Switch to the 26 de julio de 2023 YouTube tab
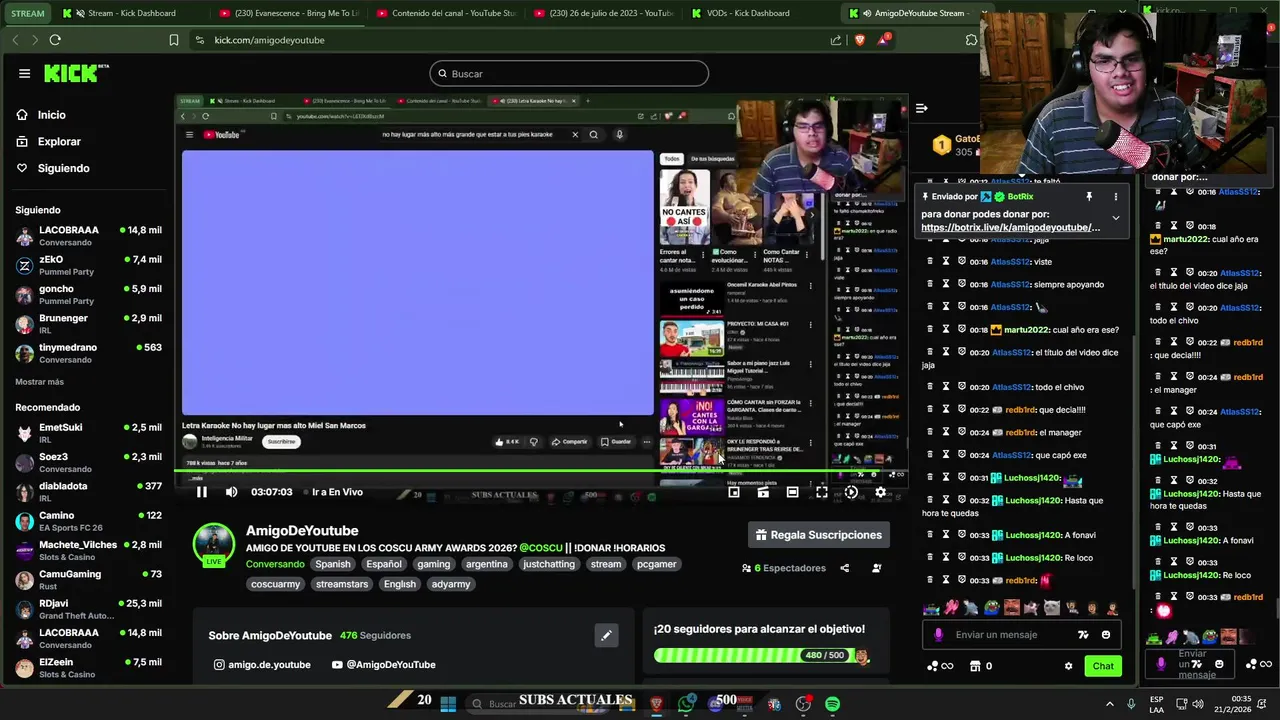The height and width of the screenshot is (720, 1280). click(606, 13)
